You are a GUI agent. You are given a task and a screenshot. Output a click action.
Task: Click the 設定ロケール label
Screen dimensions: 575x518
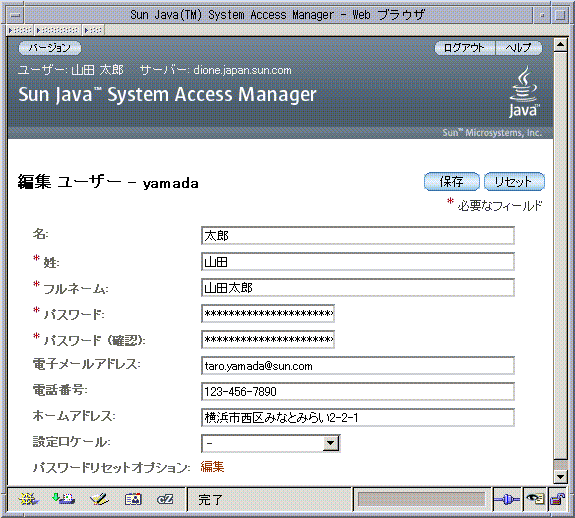[72, 442]
